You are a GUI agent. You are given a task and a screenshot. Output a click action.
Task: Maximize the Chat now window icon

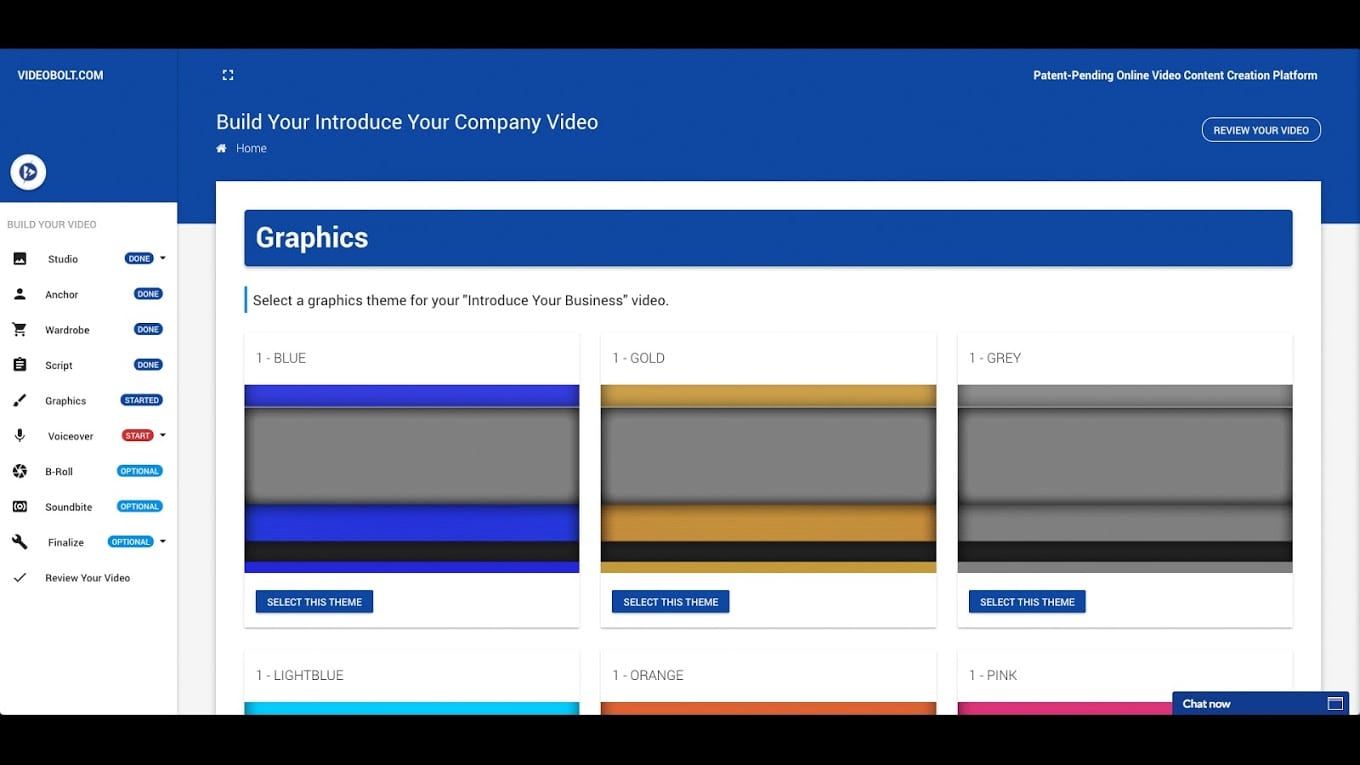point(1335,704)
